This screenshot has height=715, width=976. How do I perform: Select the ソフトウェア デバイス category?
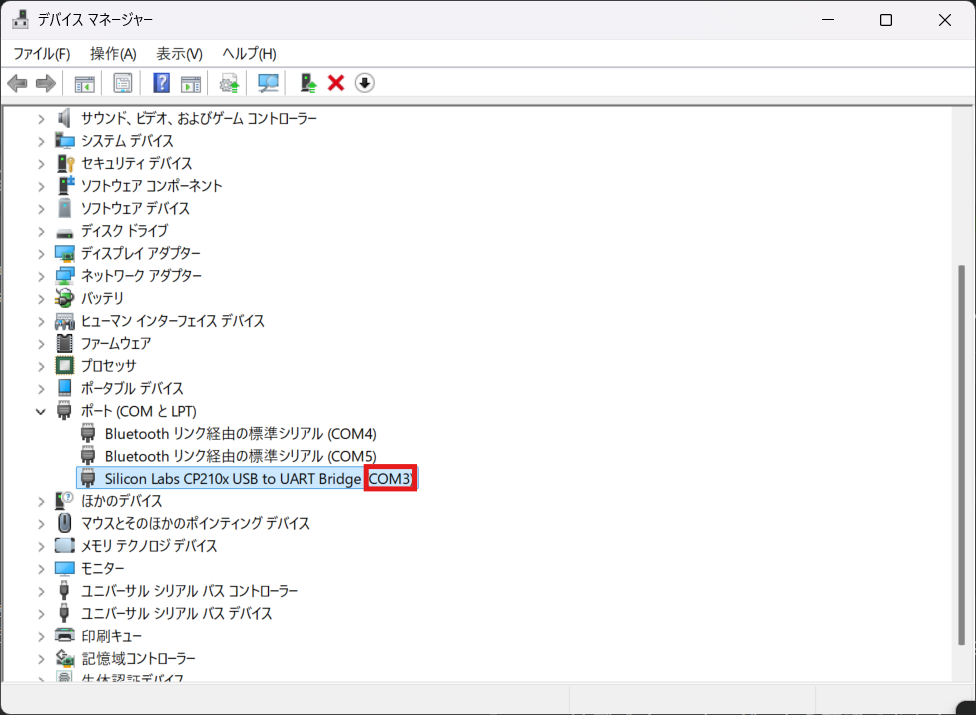coord(135,208)
